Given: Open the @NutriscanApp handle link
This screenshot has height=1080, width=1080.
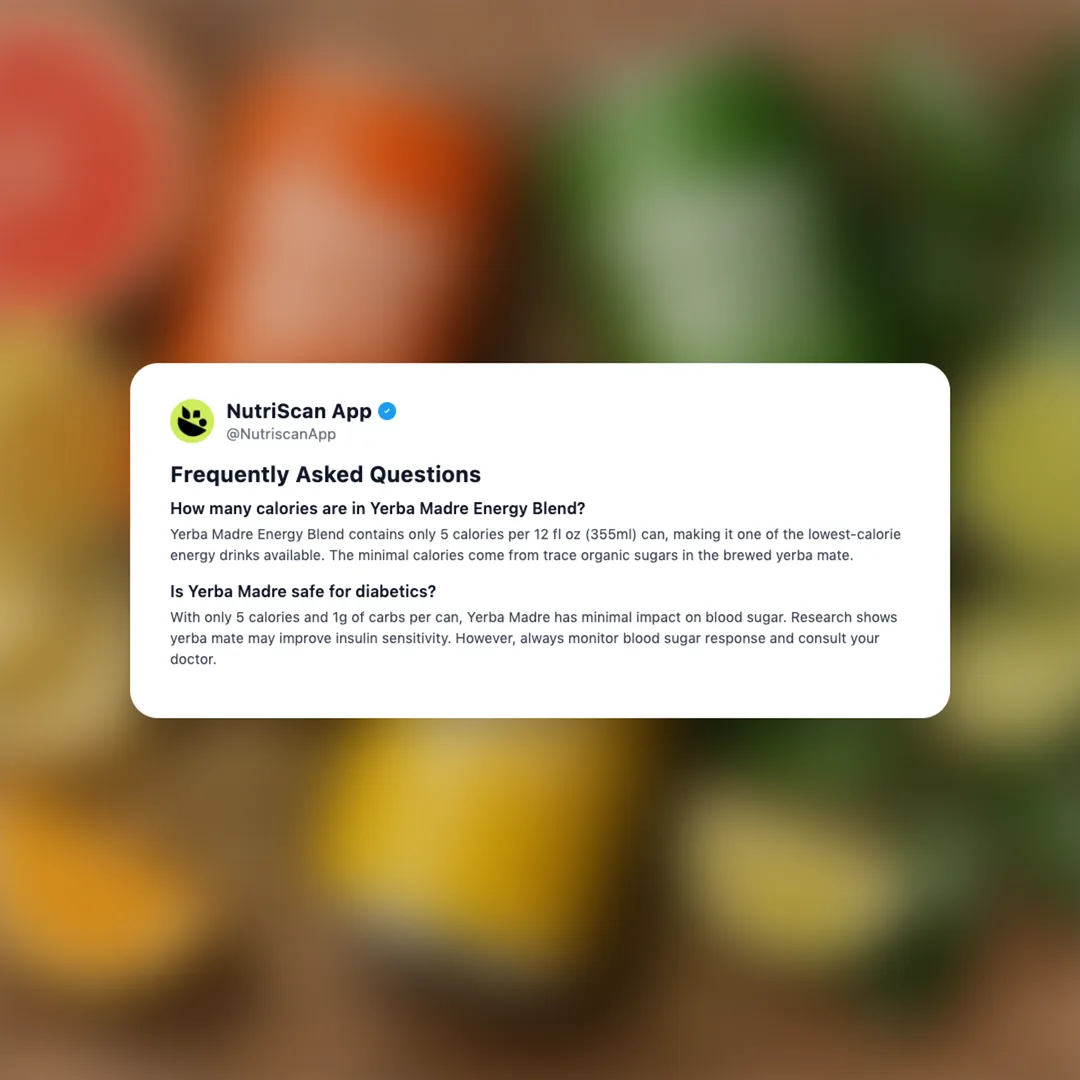Looking at the screenshot, I should click(281, 434).
